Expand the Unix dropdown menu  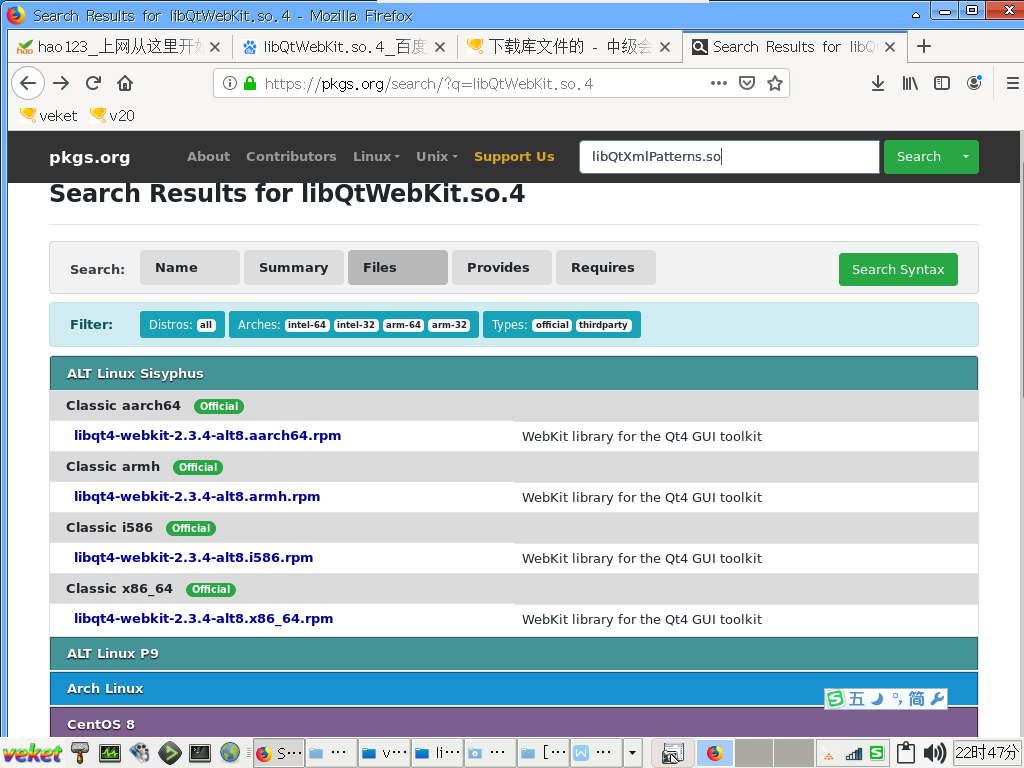point(437,157)
